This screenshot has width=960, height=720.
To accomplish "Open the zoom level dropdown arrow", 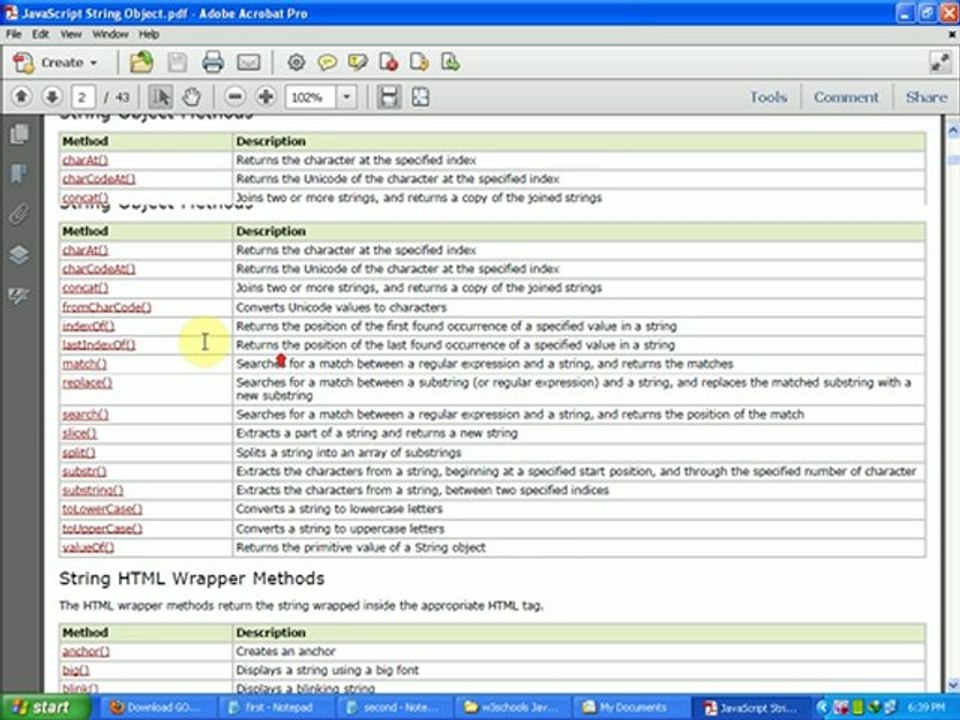I will (347, 97).
